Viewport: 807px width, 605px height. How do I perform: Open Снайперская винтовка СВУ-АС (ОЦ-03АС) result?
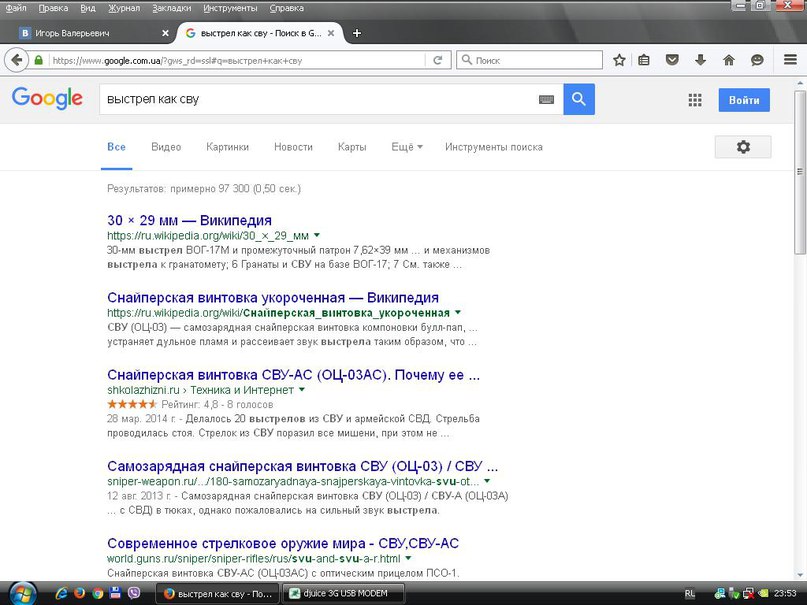pos(293,375)
